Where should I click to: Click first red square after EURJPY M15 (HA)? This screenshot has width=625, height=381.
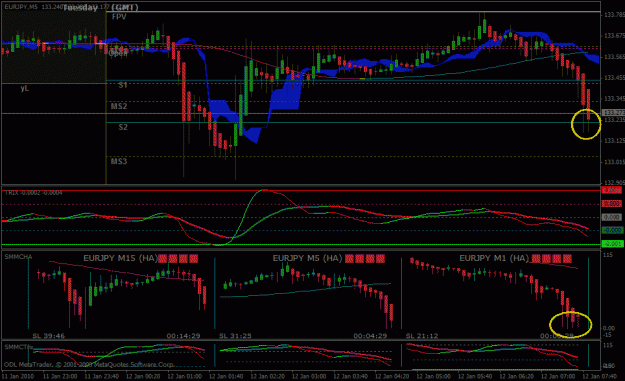tap(163, 259)
